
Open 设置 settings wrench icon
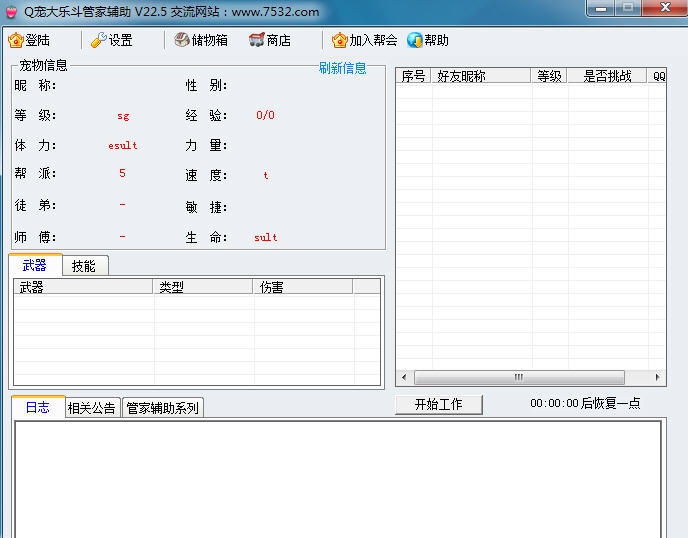tap(99, 40)
